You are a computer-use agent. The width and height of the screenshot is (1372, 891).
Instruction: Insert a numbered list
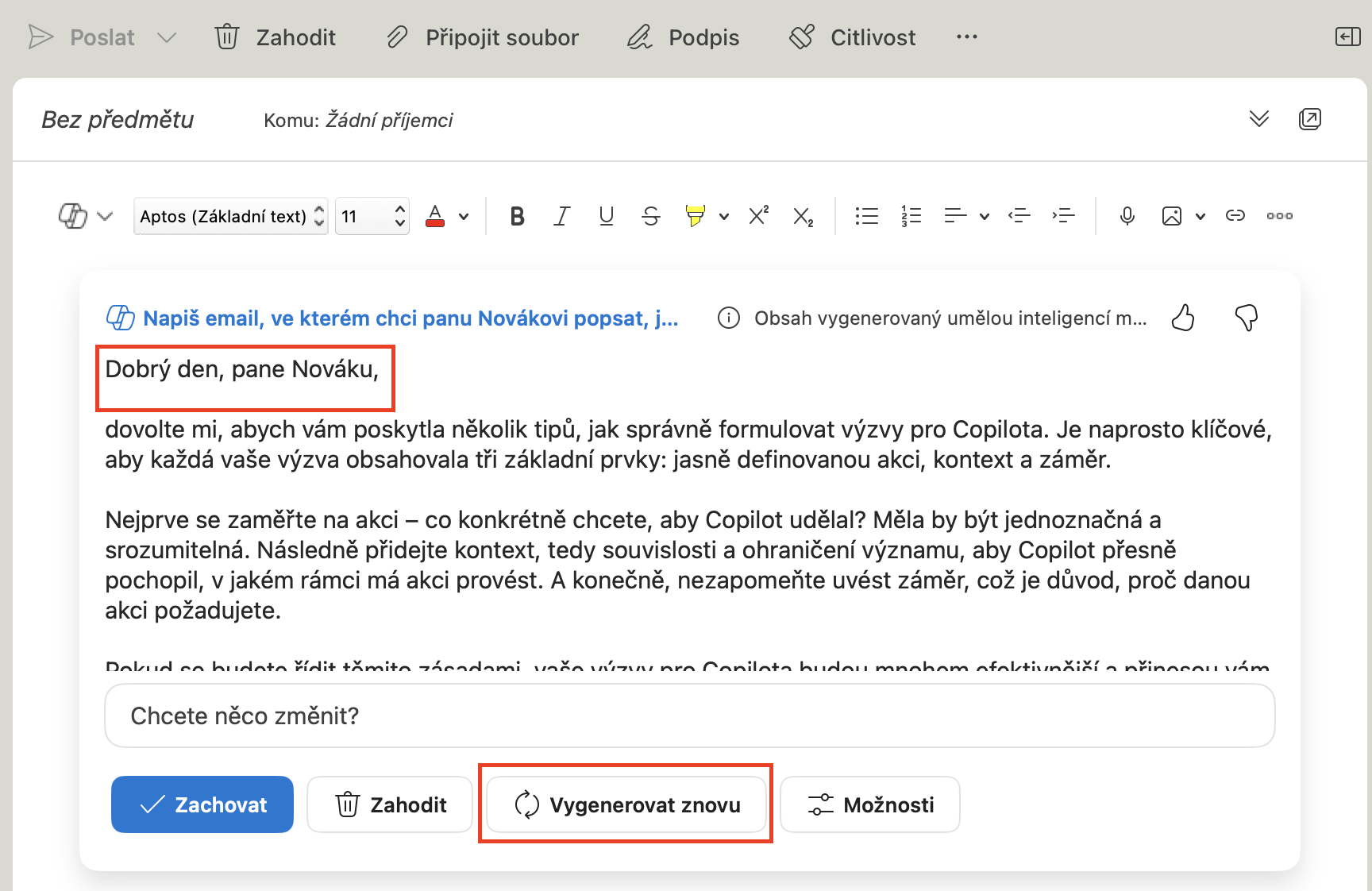coord(911,216)
